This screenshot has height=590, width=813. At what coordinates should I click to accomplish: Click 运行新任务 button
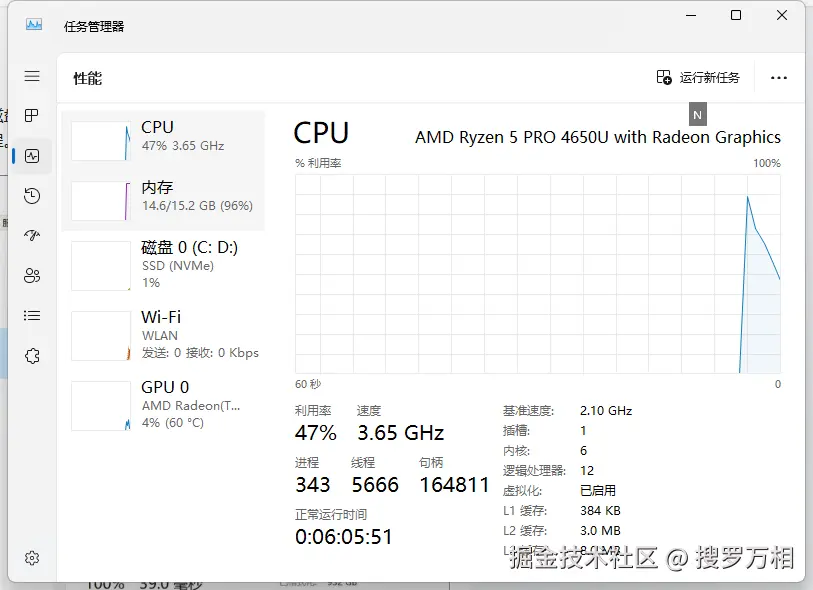(698, 77)
